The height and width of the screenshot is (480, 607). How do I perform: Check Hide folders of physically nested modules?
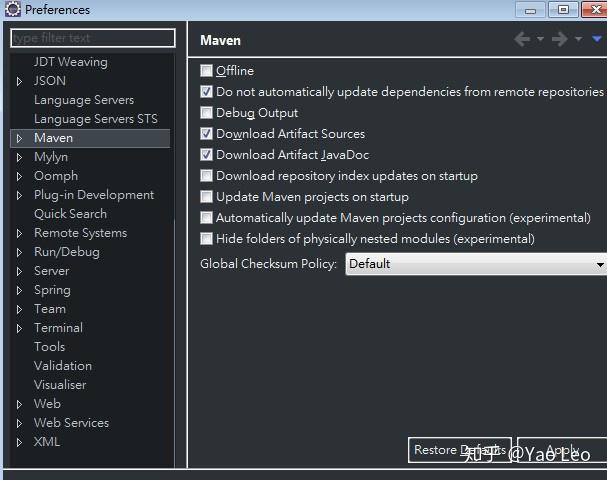coord(206,239)
